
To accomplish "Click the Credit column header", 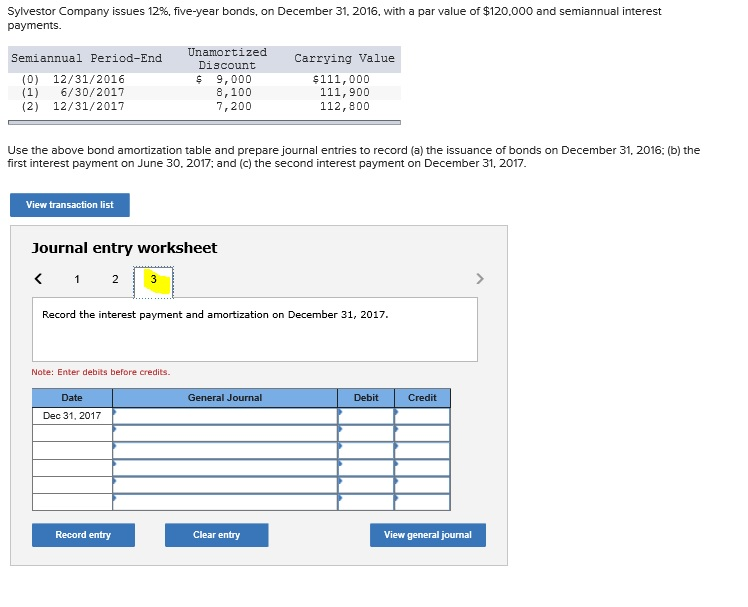I will click(x=422, y=398).
